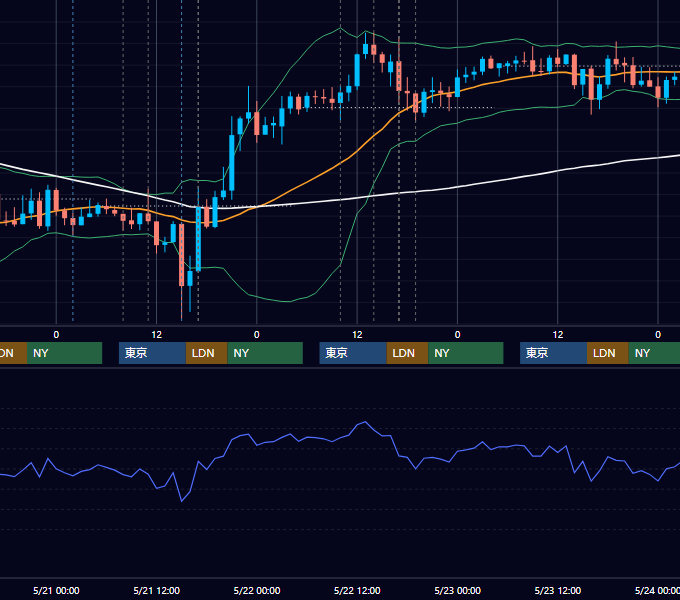Click the 東京 session block on 5/23

pos(554,353)
